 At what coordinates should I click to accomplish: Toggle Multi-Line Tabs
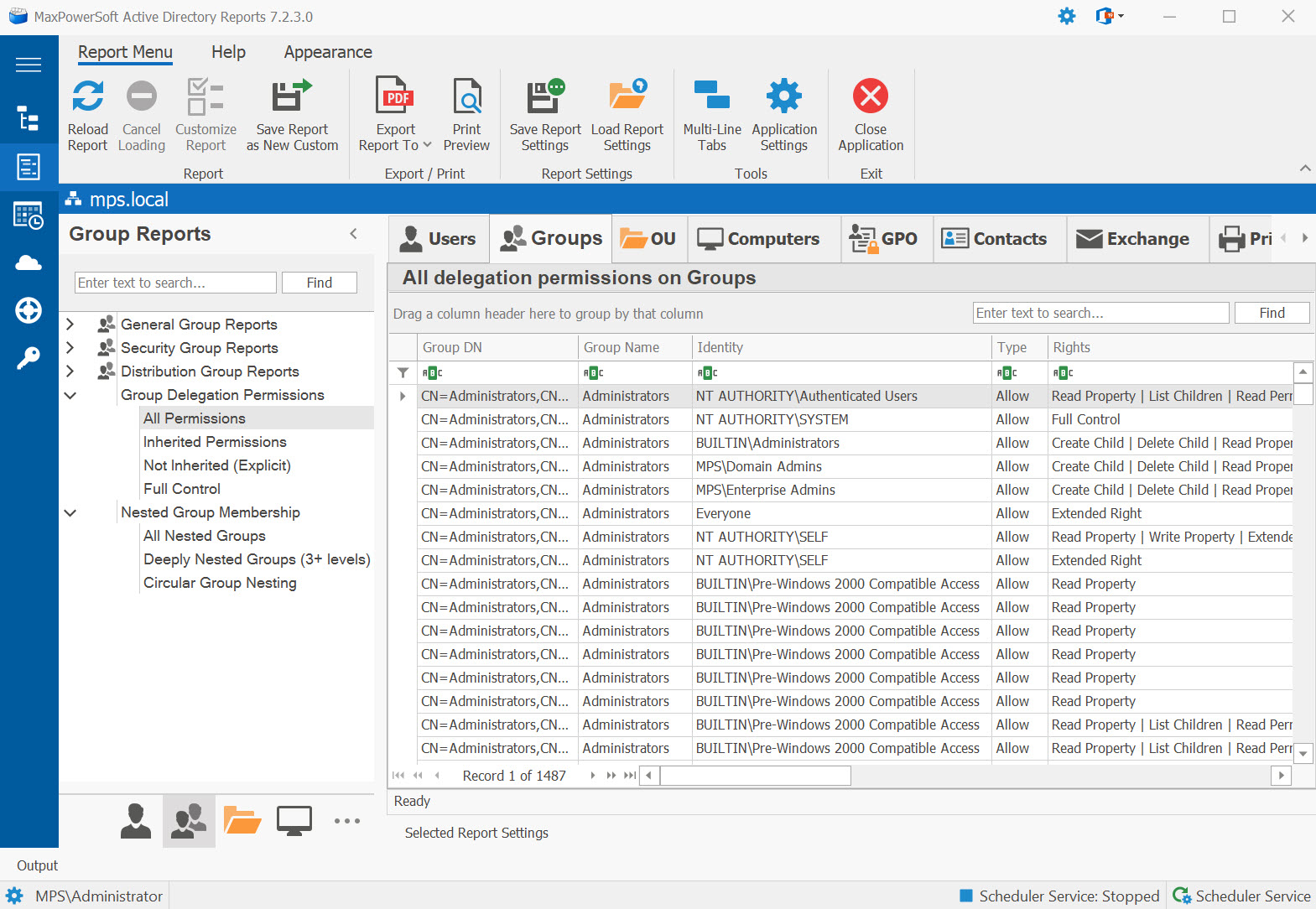point(712,115)
